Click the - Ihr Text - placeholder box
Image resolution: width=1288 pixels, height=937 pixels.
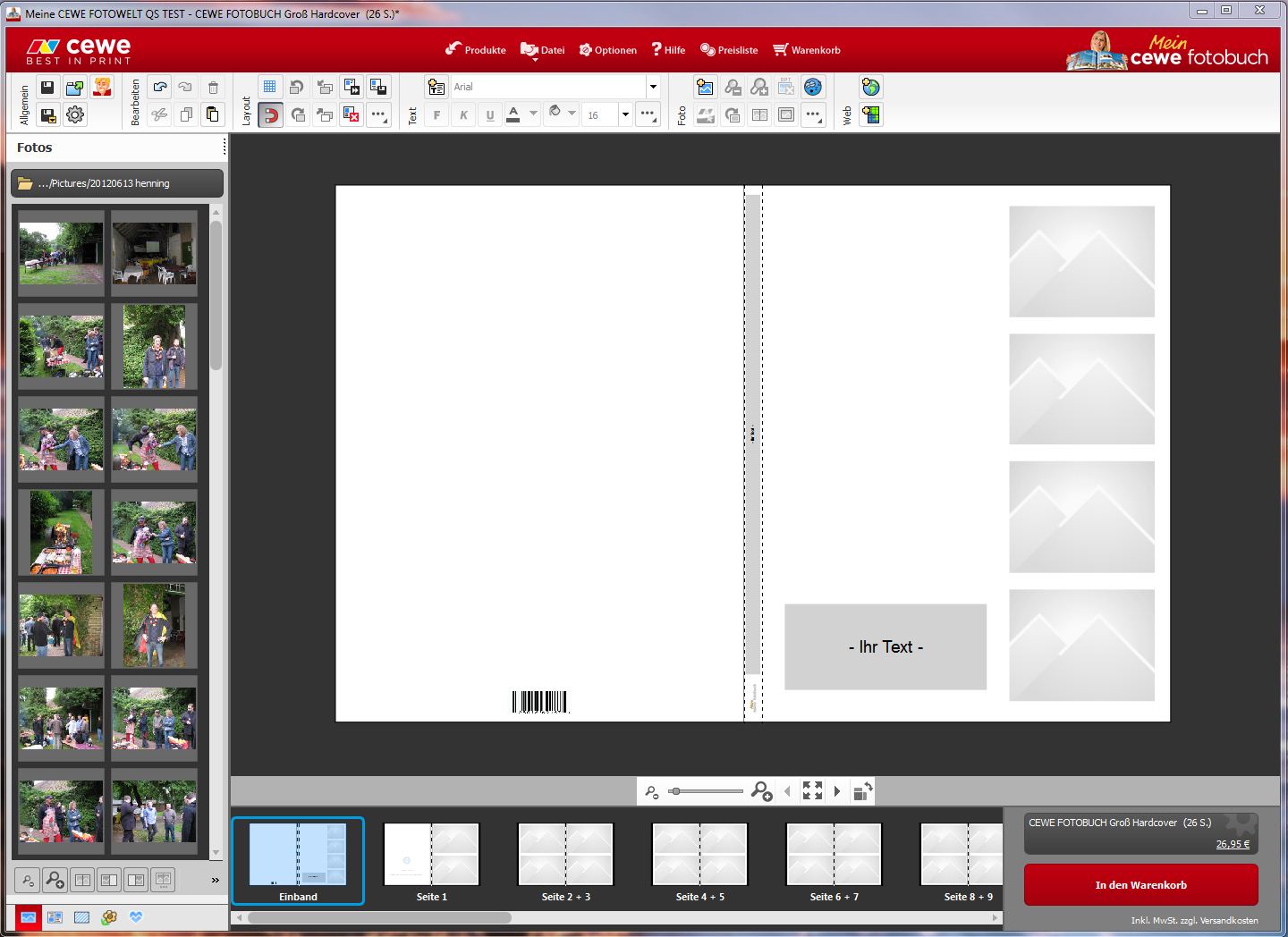pos(885,646)
